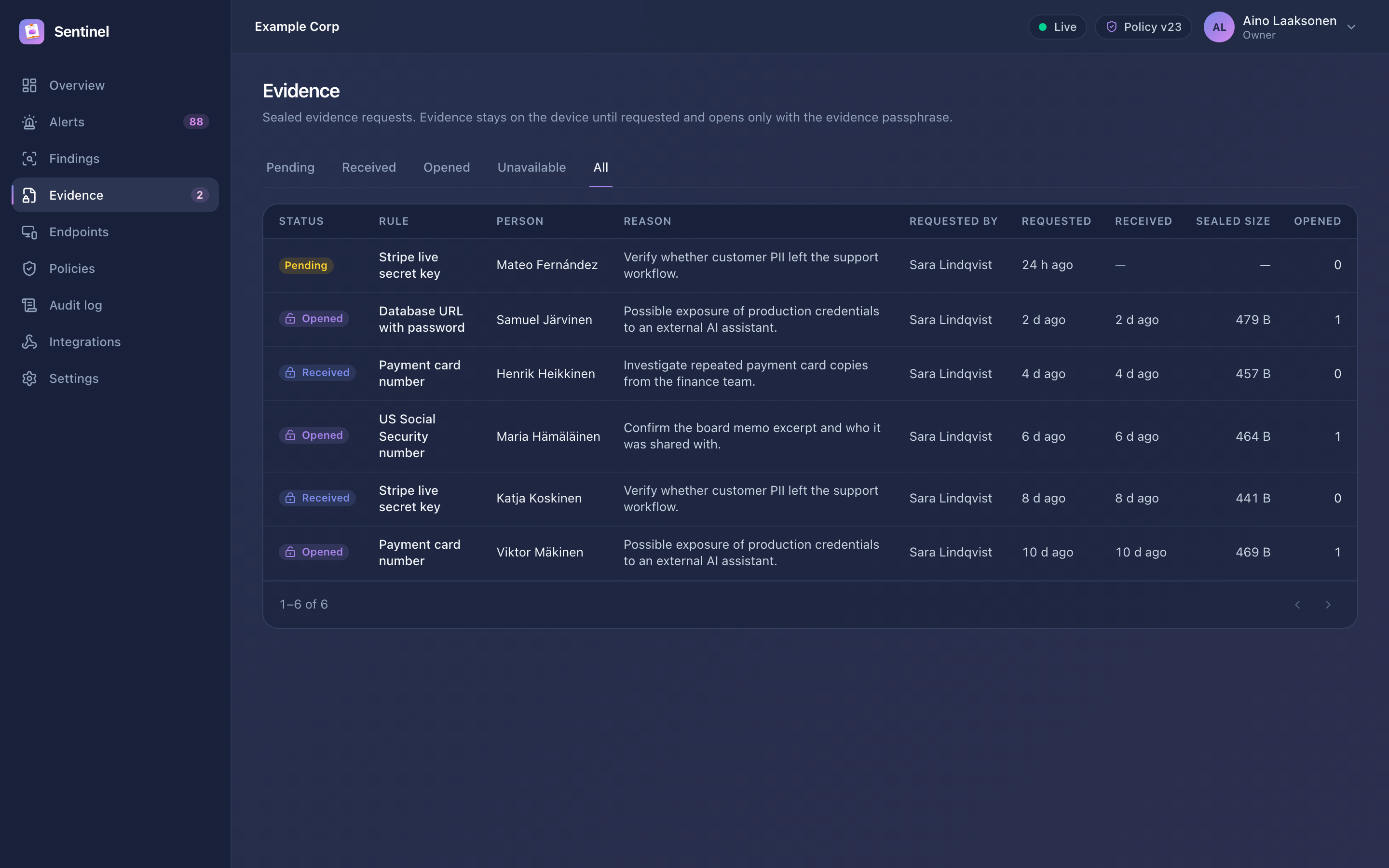The height and width of the screenshot is (868, 1389).
Task: Switch to the Received tab
Action: click(369, 168)
